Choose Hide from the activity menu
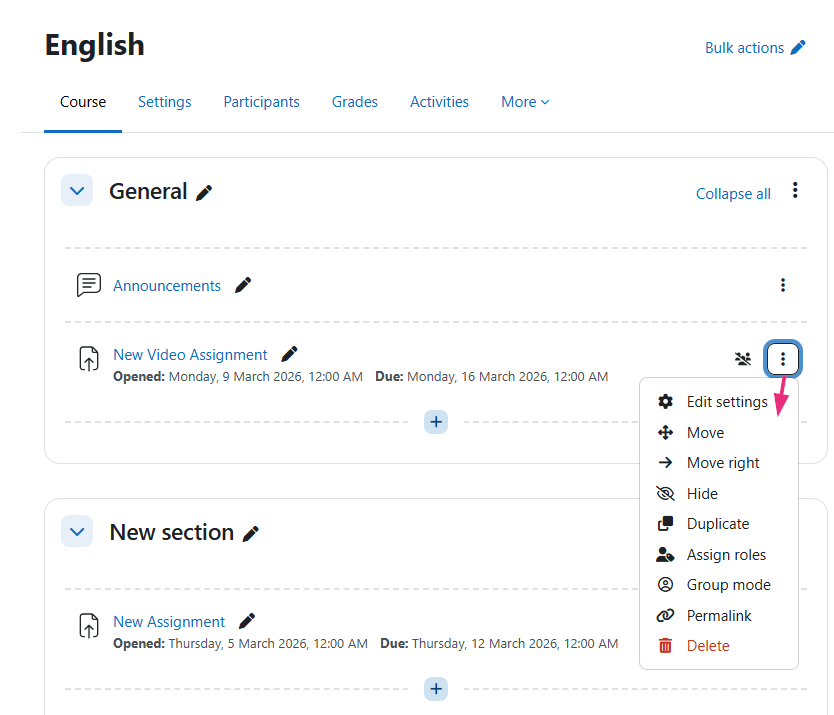 (x=719, y=494)
